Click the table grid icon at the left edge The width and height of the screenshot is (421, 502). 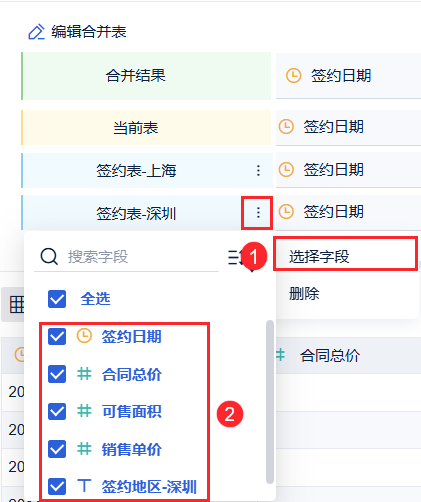point(17,305)
